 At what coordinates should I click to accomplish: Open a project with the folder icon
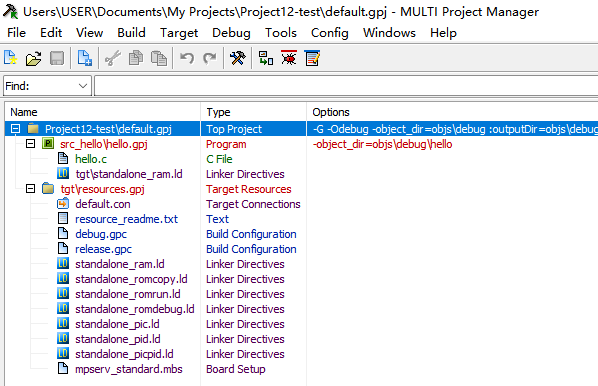(34, 58)
